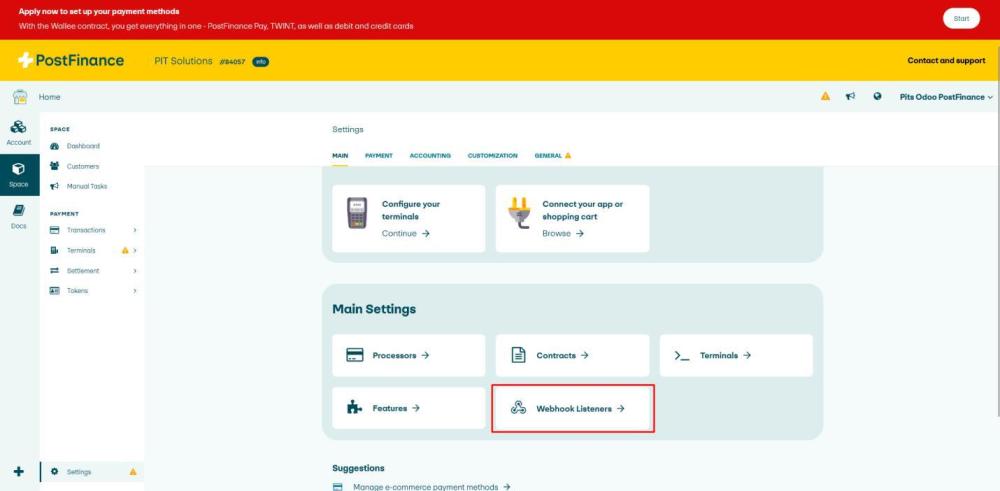Viewport: 1000px width, 491px height.
Task: Open Manual Tasks in the sidebar
Action: (x=87, y=186)
